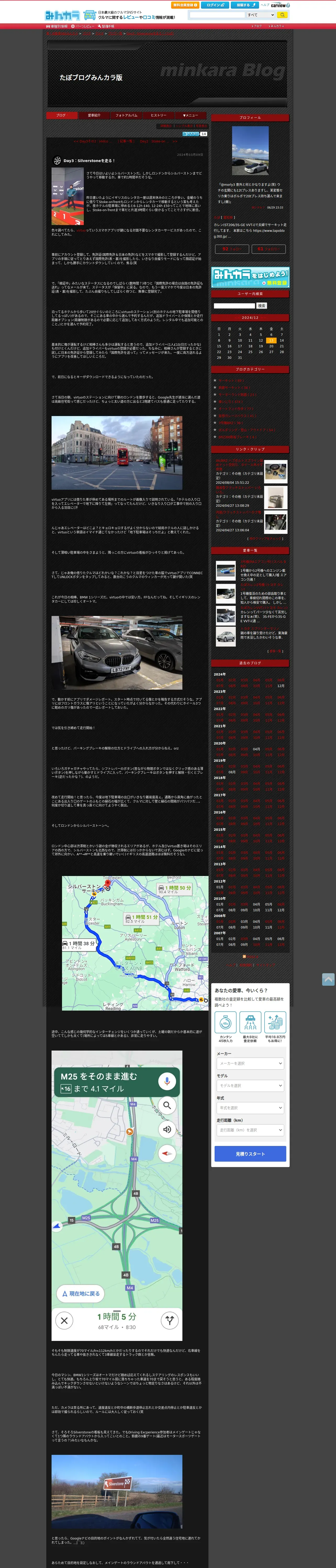
Task: Open パーツレビュー in the red nav bar
Action: [83, 26]
